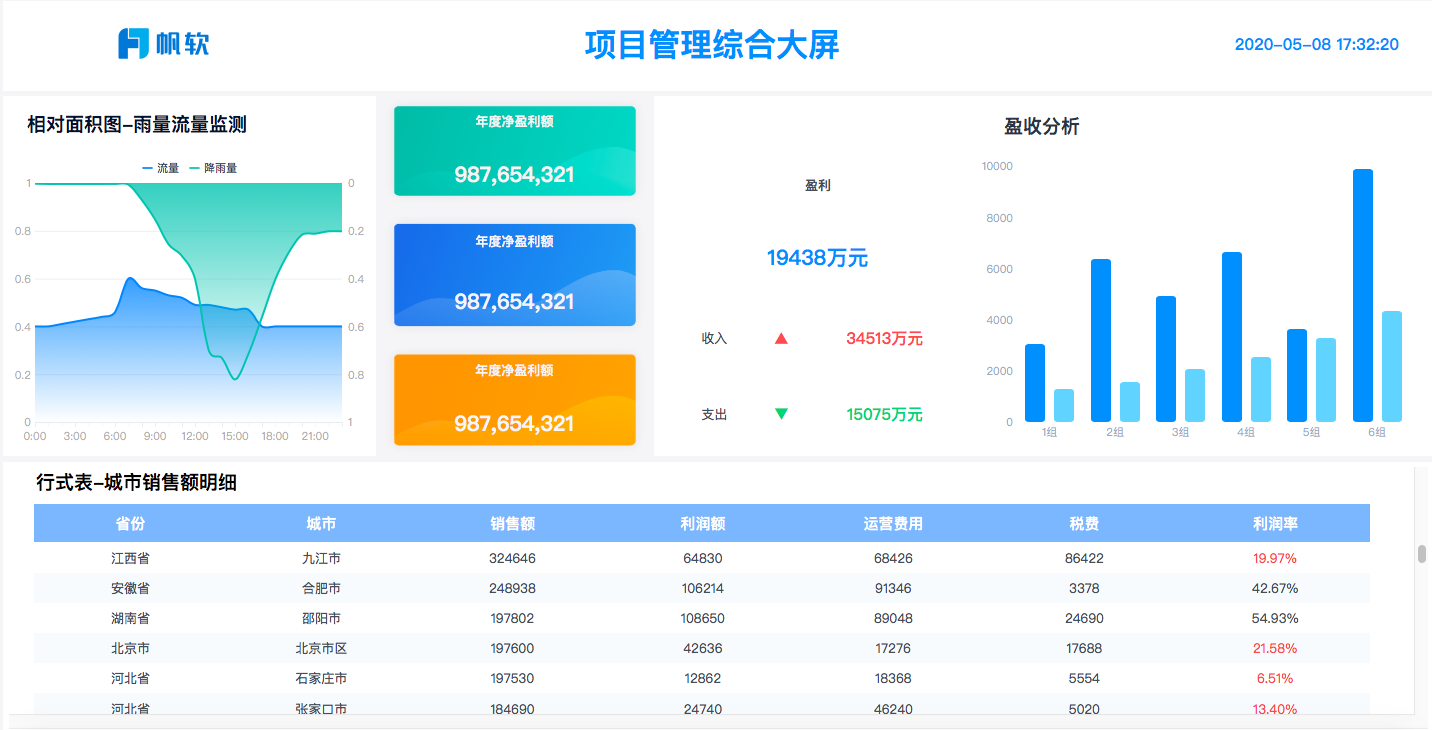The image size is (1432, 730).
Task: Click the 九江市 city cell
Action: pos(321,558)
